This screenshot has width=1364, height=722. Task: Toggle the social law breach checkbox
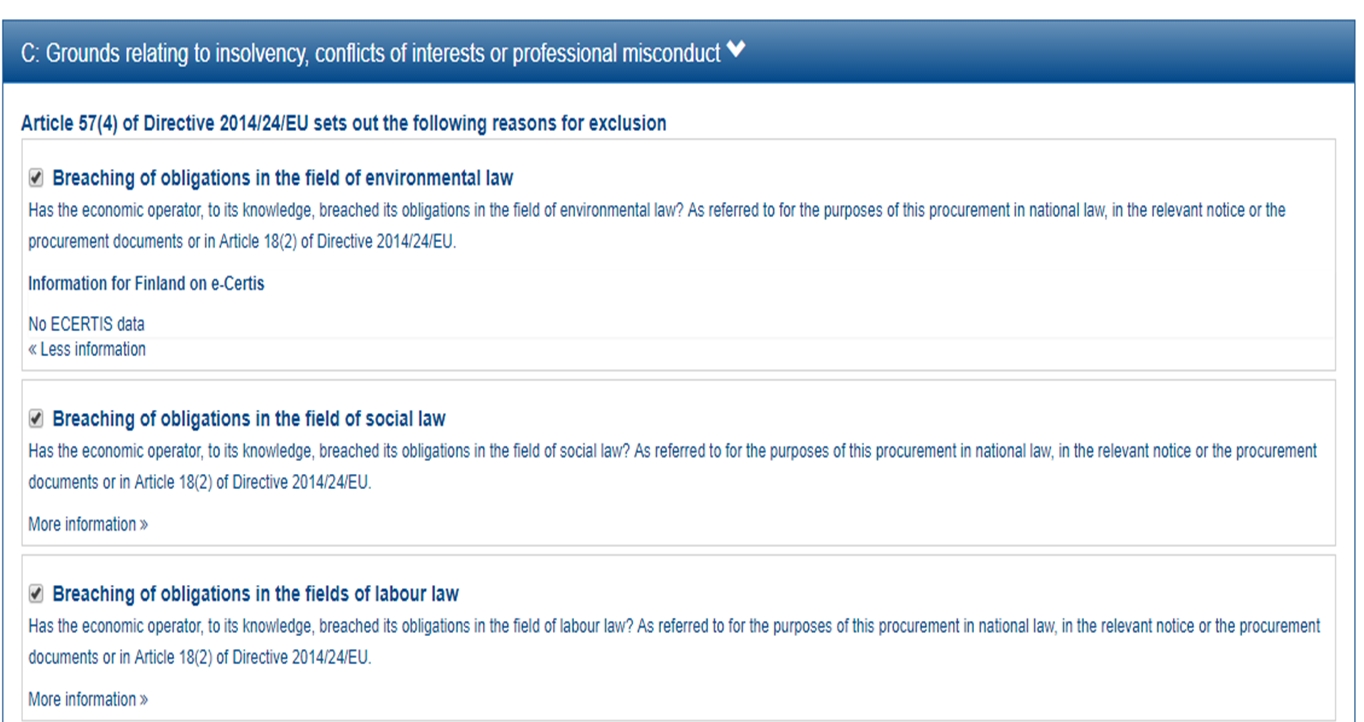tap(36, 418)
